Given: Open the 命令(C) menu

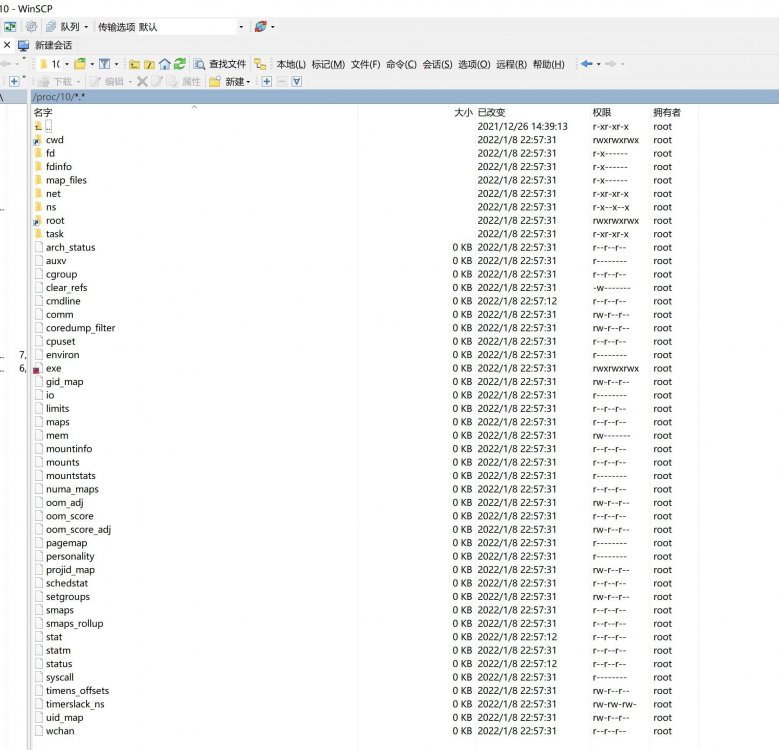Looking at the screenshot, I should pos(401,65).
